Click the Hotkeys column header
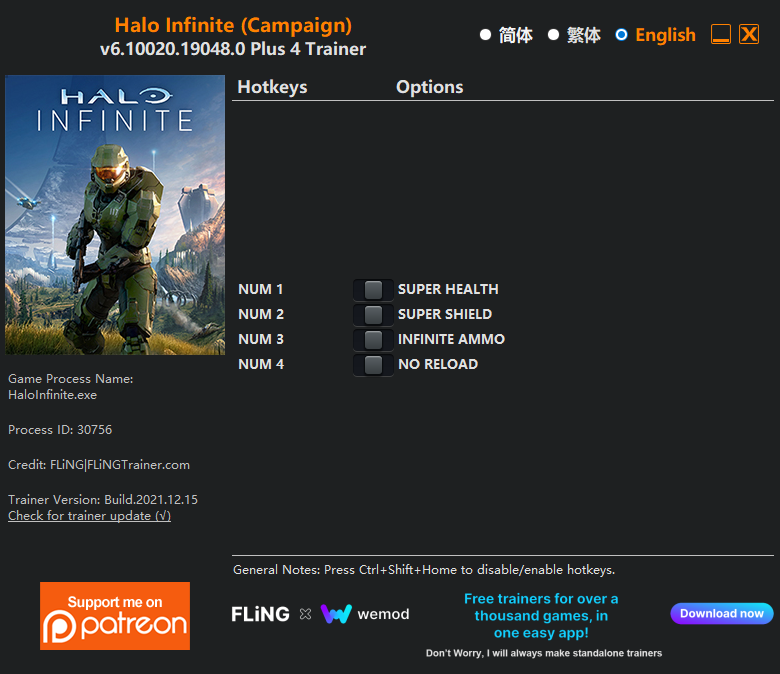Viewport: 780px width, 674px height. (x=273, y=87)
